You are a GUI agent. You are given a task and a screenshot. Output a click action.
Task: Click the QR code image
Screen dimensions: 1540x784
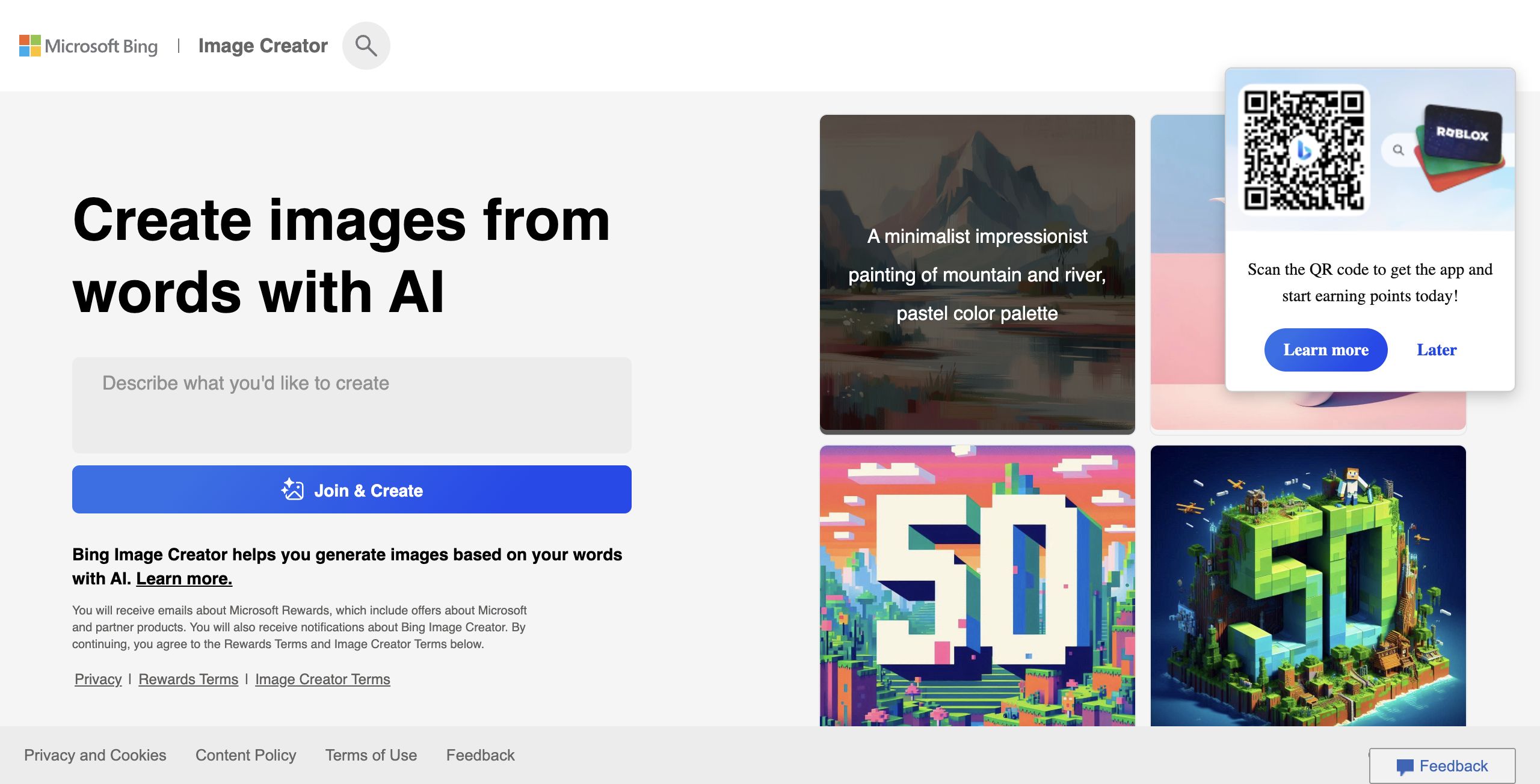pos(1304,150)
